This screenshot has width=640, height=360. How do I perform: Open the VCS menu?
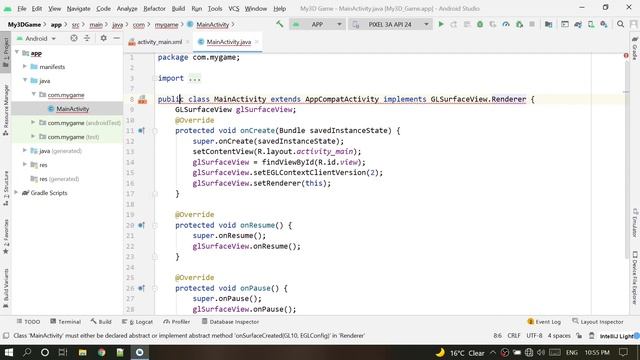(233, 8)
